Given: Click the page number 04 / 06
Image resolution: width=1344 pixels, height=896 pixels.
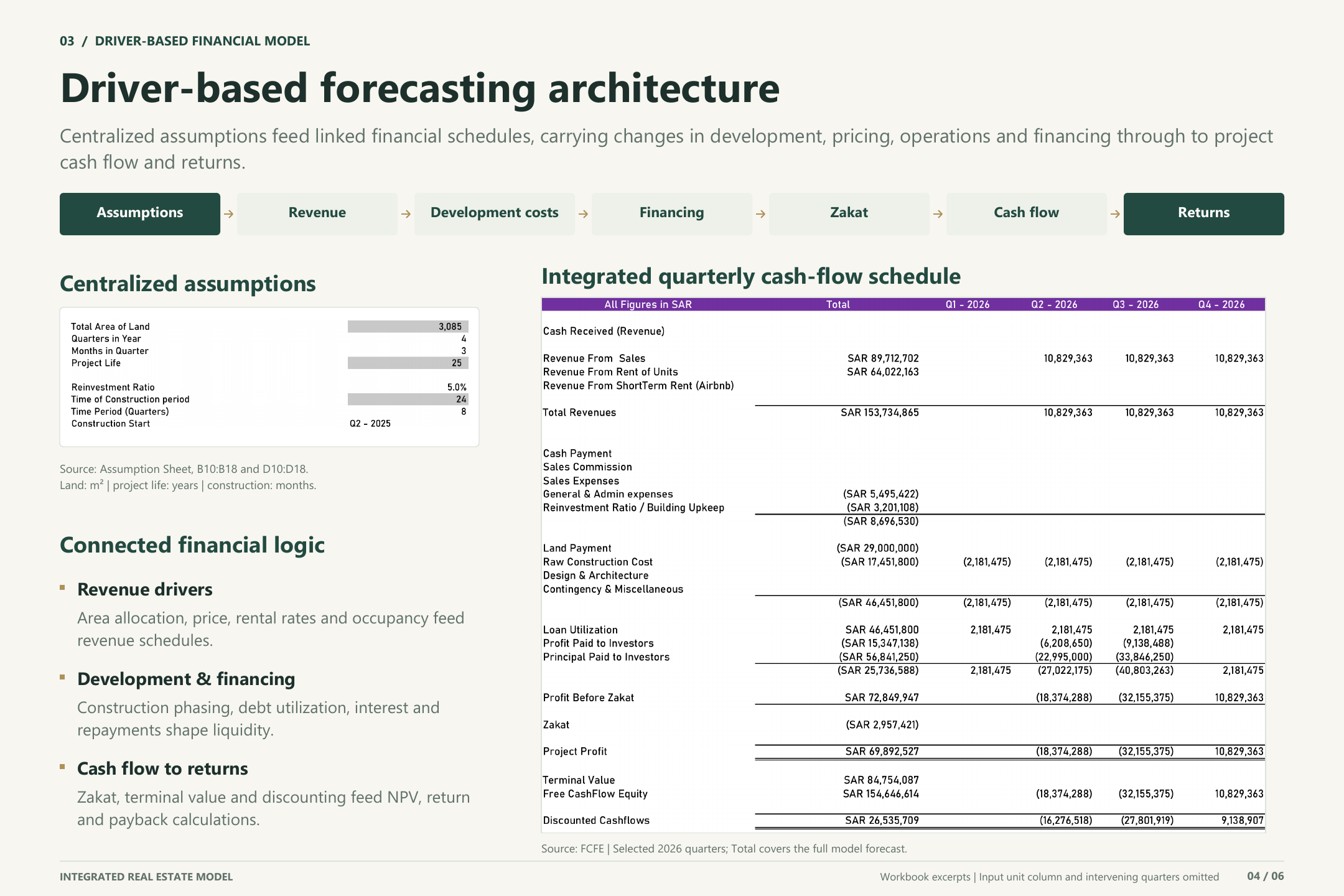Looking at the screenshot, I should (1266, 876).
